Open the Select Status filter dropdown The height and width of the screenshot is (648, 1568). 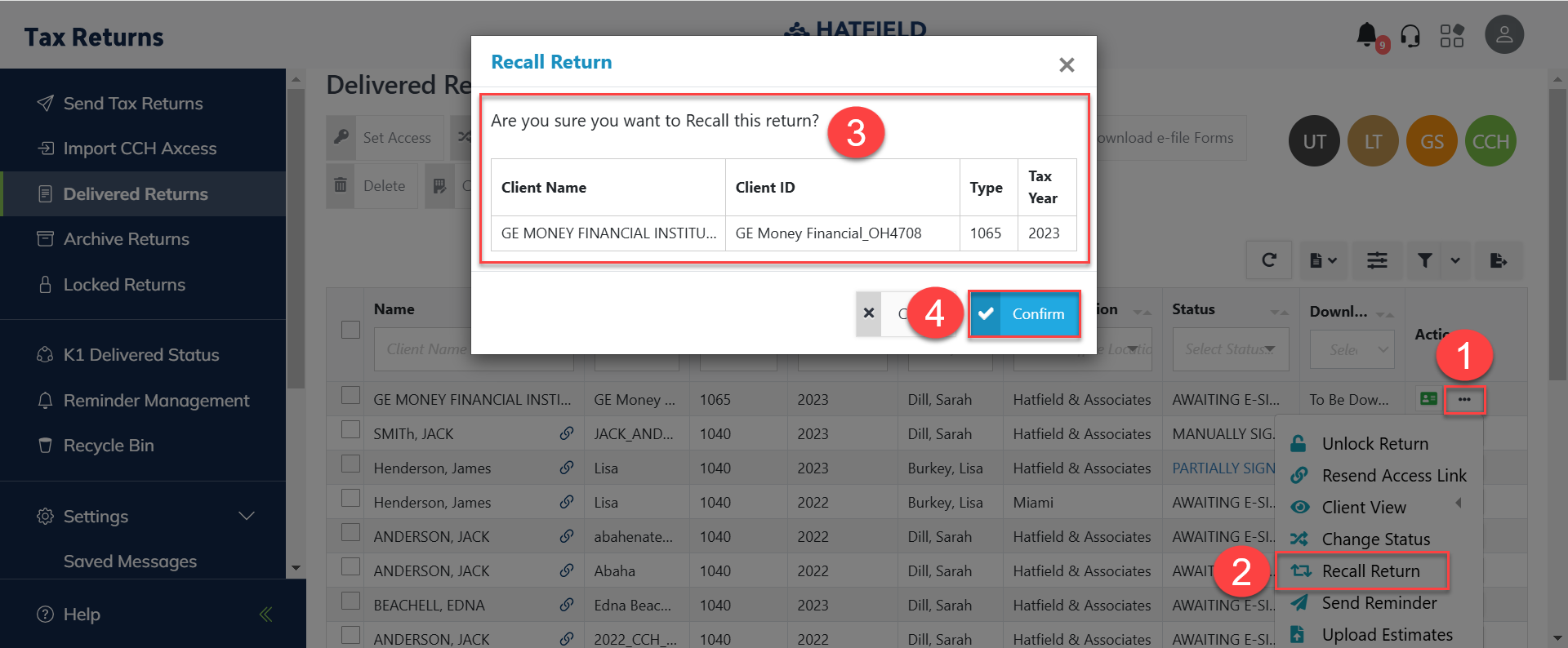point(1230,349)
